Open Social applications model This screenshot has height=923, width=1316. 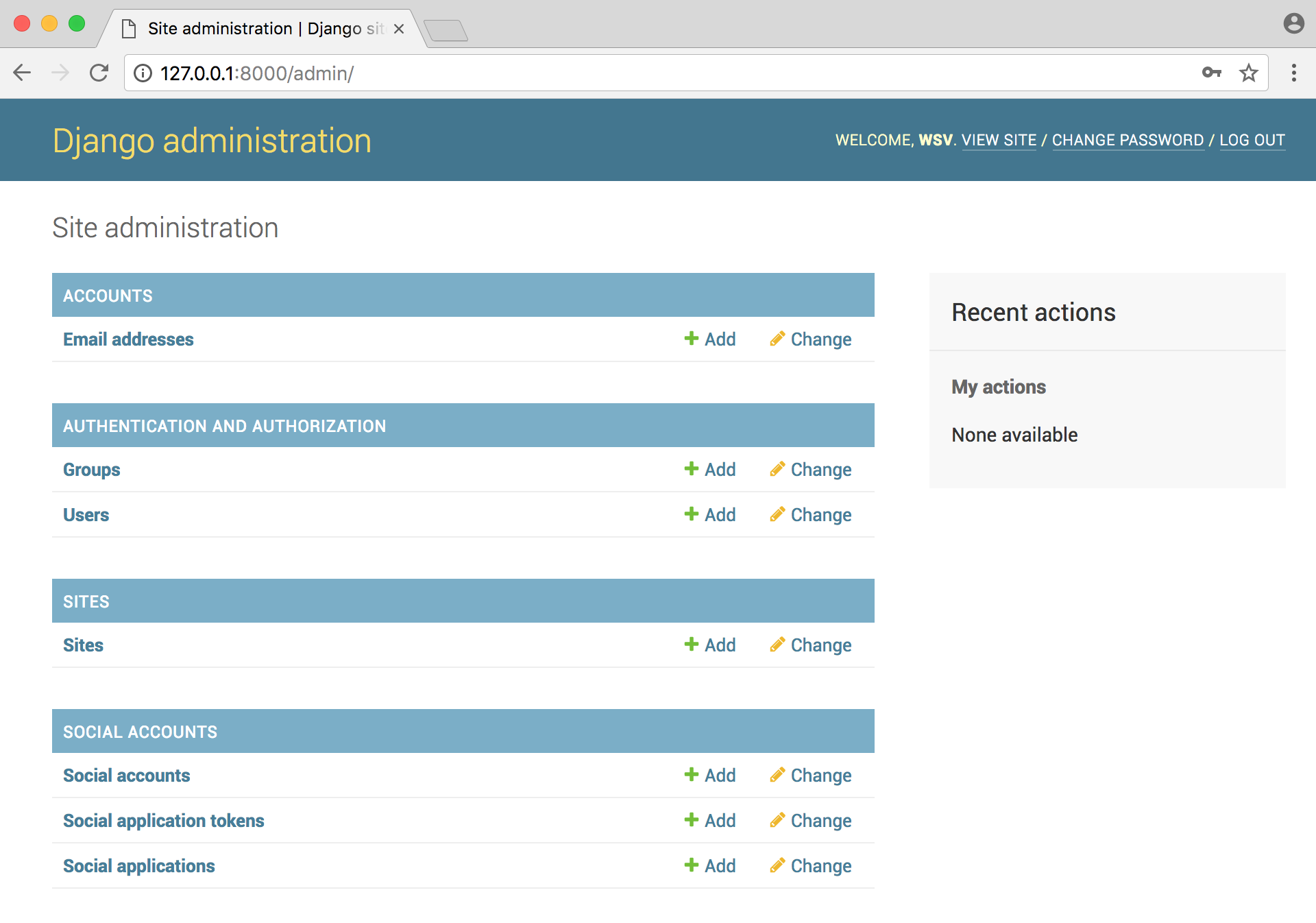pos(138,866)
